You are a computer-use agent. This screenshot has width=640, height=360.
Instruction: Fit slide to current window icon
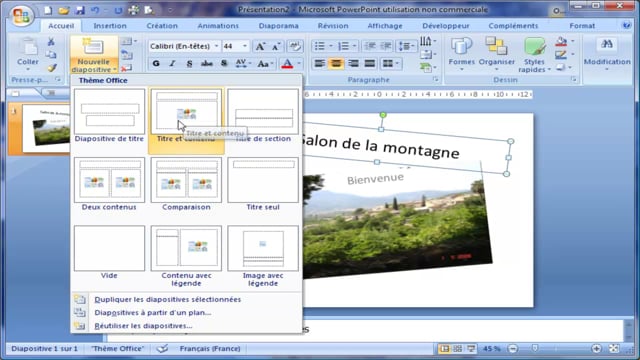[x=614, y=349]
